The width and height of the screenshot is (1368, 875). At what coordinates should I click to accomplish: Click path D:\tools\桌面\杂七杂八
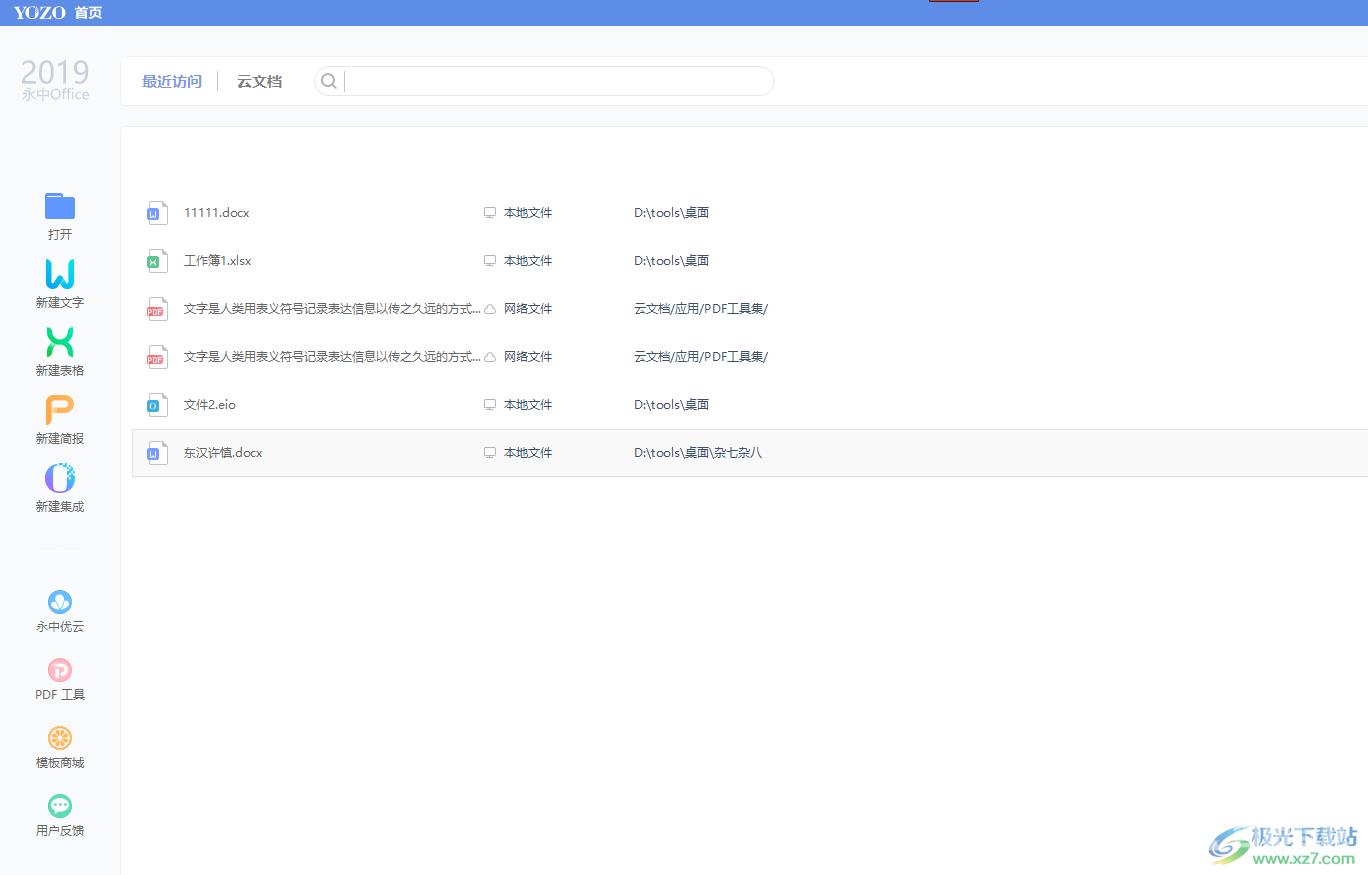tap(698, 453)
